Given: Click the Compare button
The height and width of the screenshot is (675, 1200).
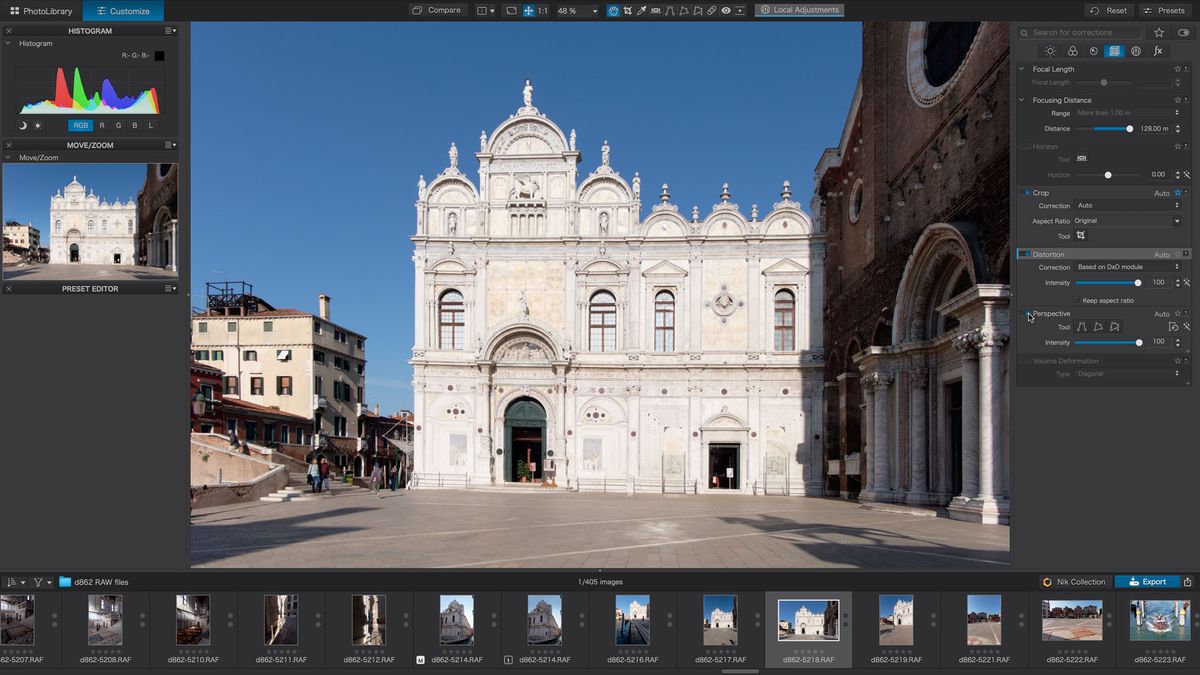Looking at the screenshot, I should tap(436, 10).
